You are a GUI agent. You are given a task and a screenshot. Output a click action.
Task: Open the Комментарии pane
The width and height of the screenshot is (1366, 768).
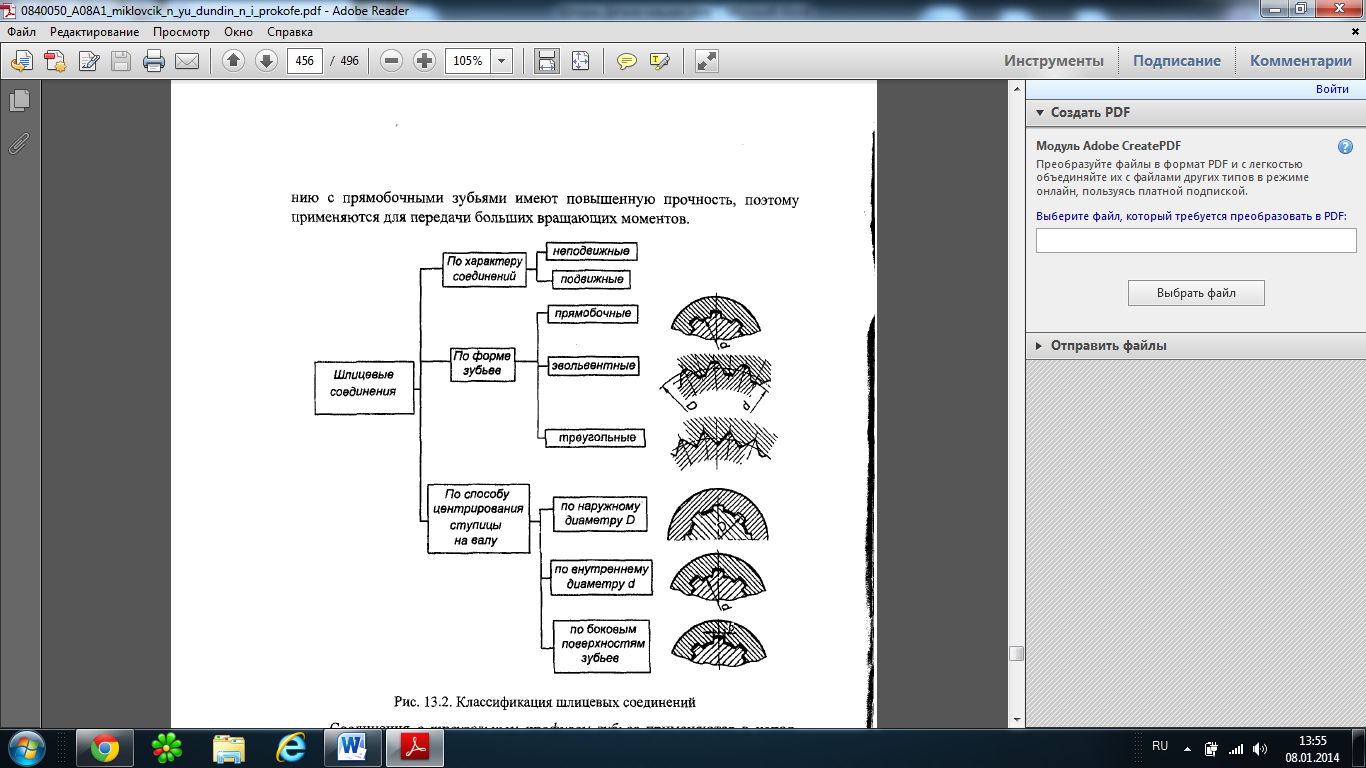pyautogui.click(x=1301, y=61)
